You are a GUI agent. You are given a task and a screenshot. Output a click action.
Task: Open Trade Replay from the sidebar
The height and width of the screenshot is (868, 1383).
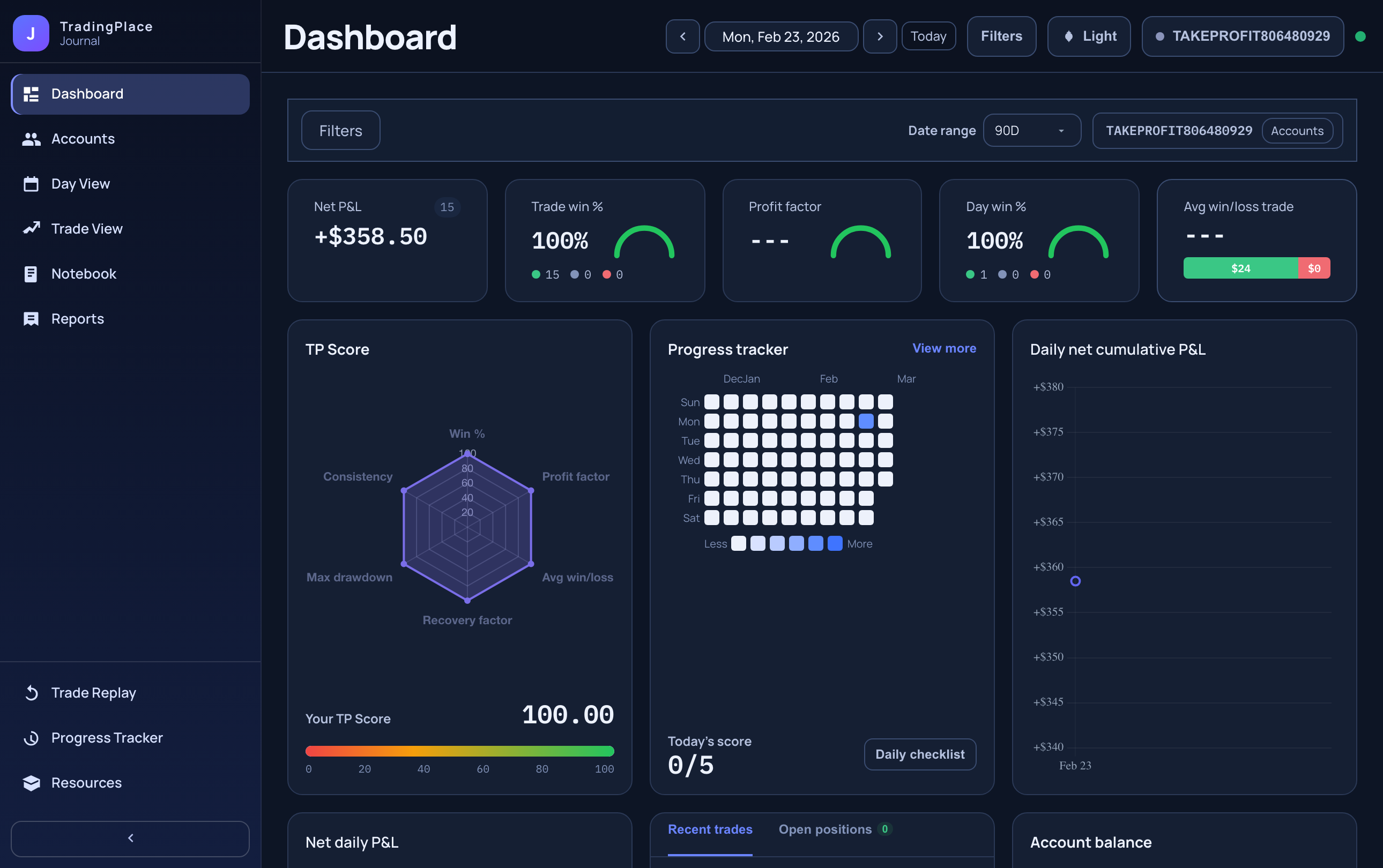(x=31, y=692)
